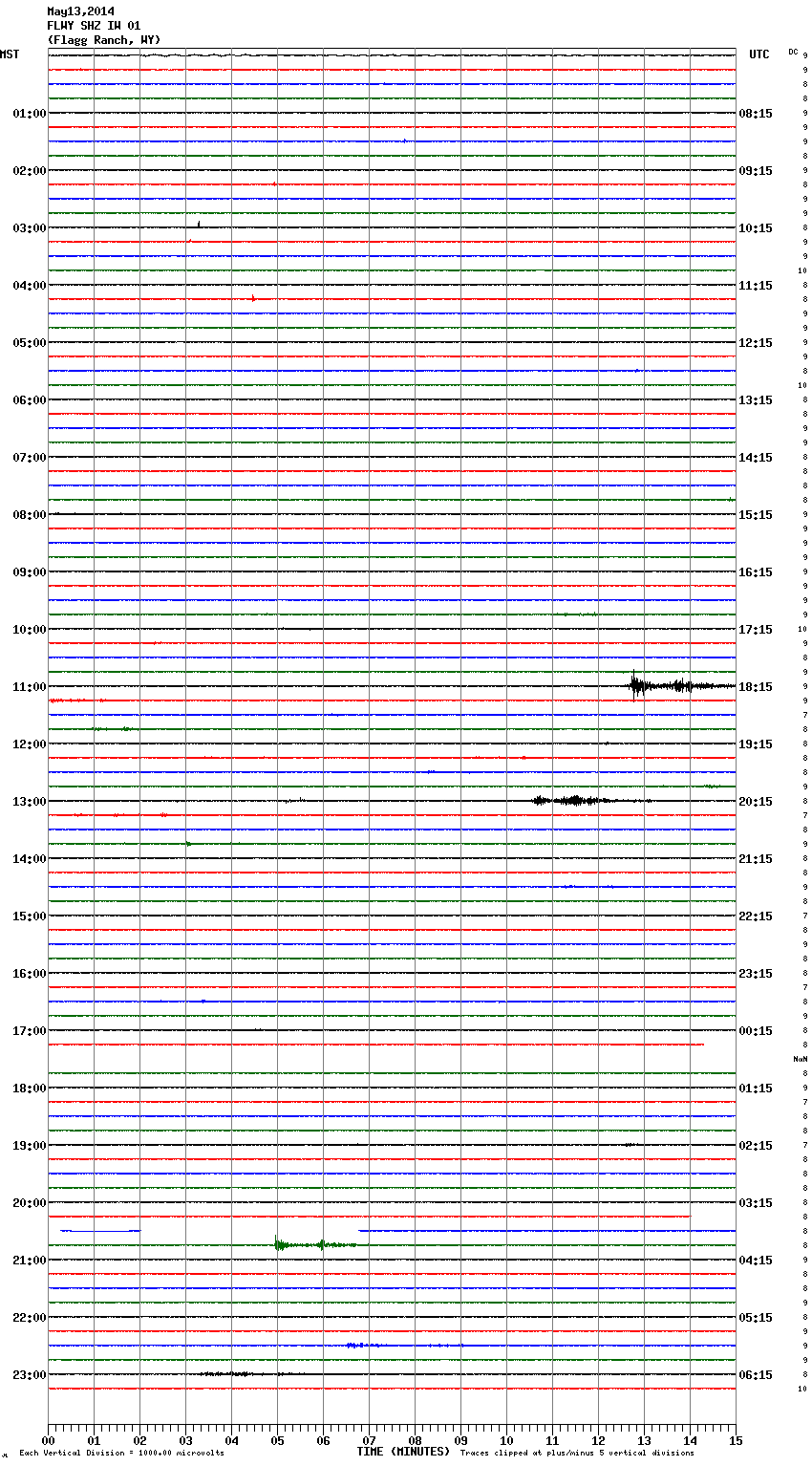Click the UTC time zone label
Viewport: 812px width, 1466px height.
[759, 54]
